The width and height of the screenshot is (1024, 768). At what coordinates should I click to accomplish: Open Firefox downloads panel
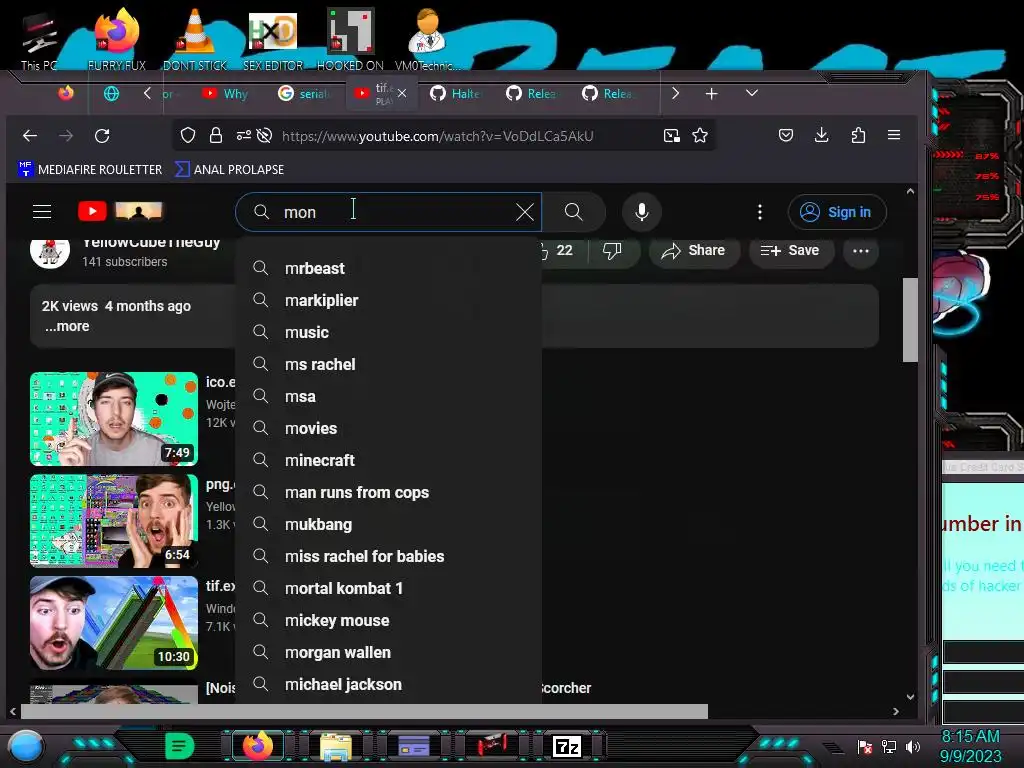[822, 135]
